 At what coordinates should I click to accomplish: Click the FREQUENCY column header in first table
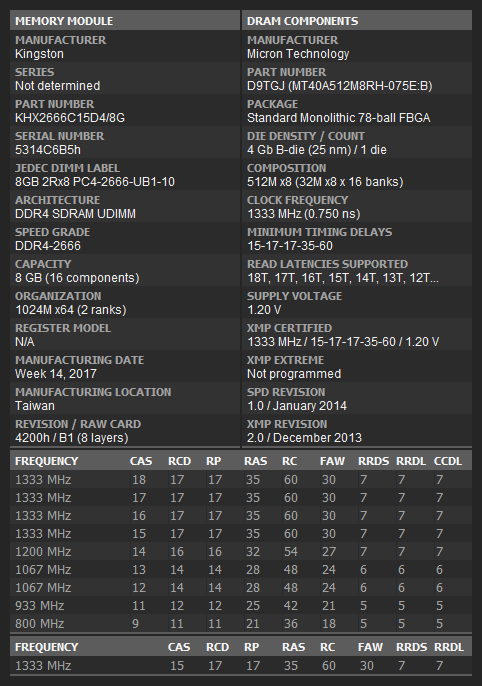click(46, 461)
